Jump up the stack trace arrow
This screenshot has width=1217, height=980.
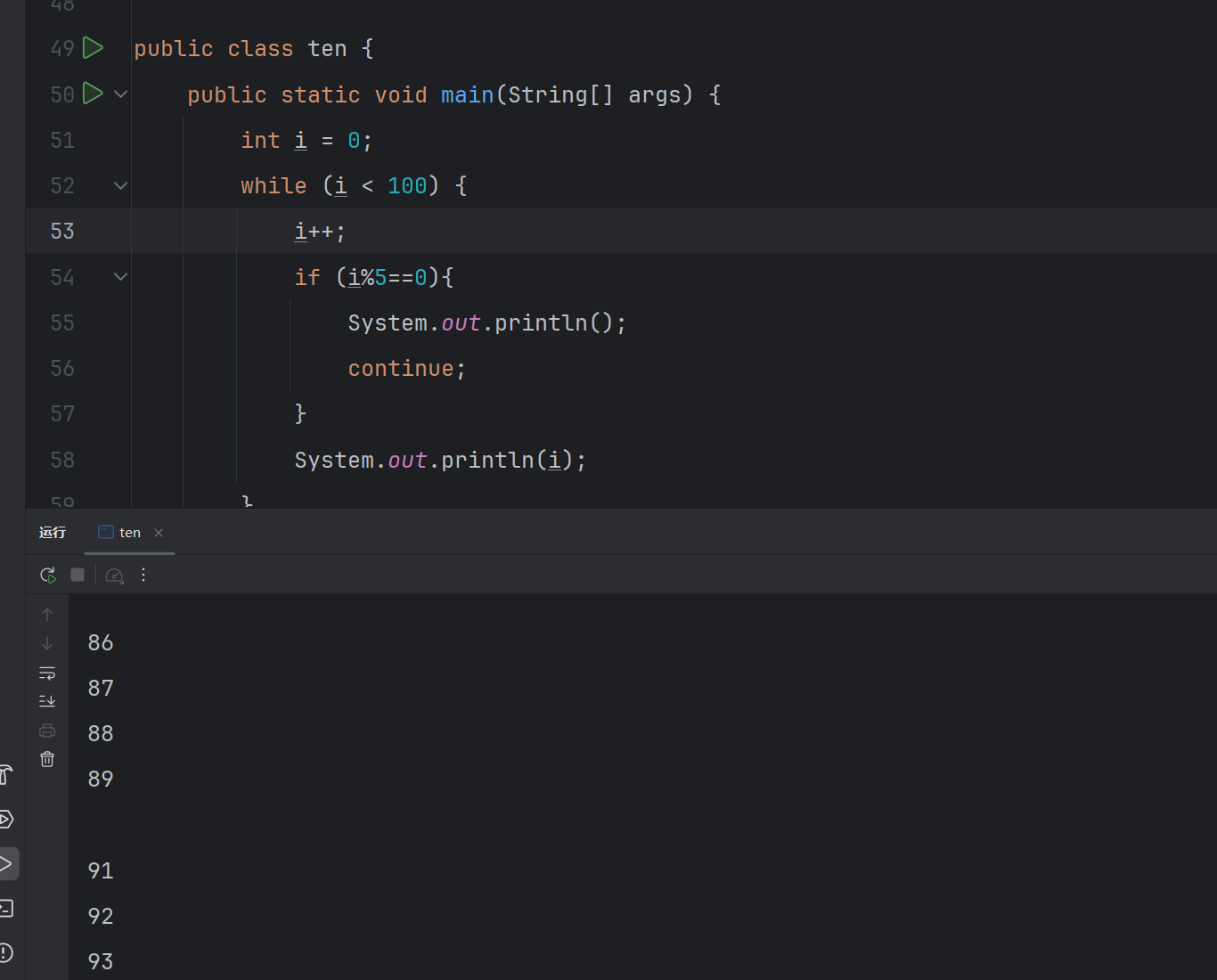(x=47, y=615)
